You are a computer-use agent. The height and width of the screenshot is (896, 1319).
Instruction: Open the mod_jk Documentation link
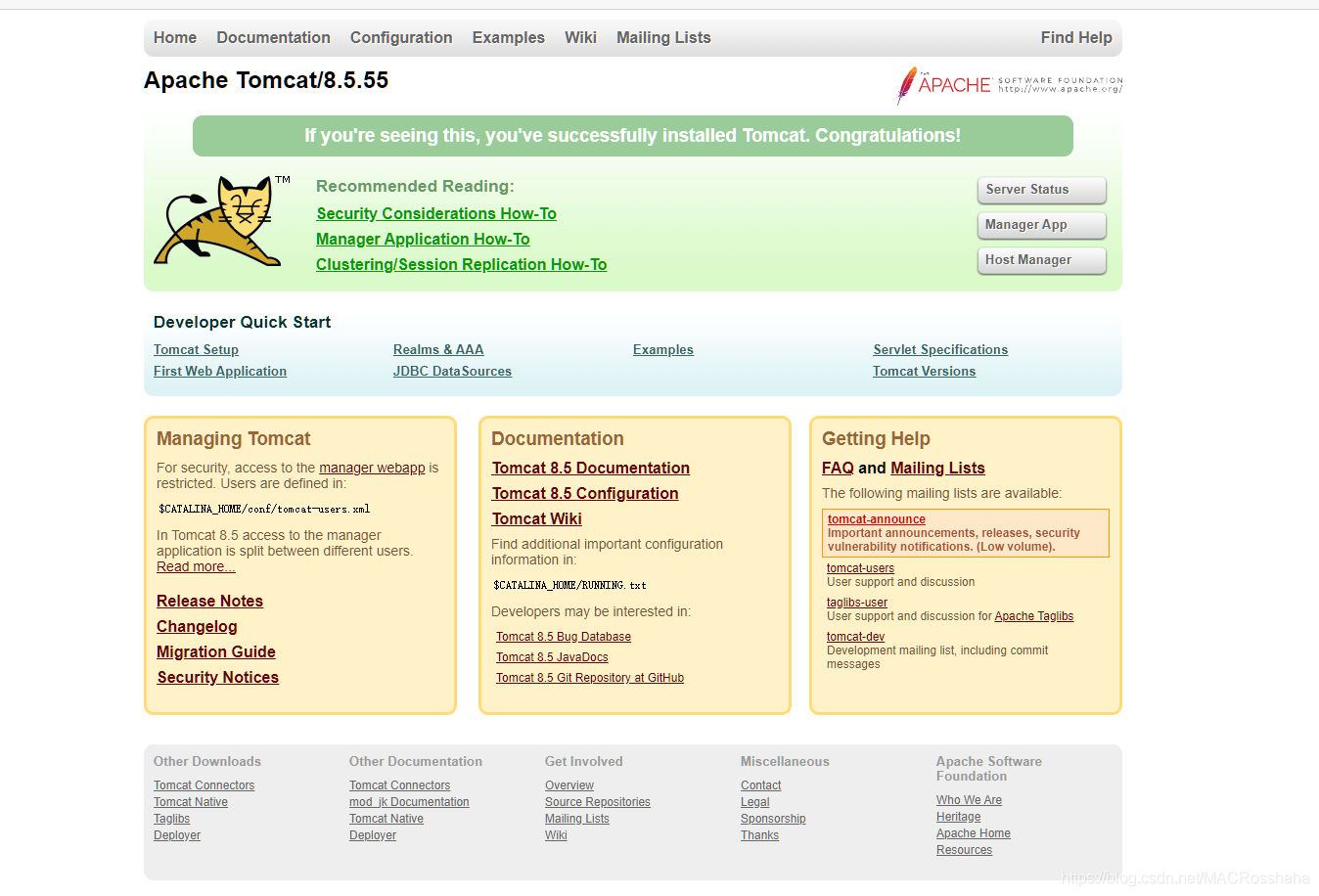click(409, 802)
